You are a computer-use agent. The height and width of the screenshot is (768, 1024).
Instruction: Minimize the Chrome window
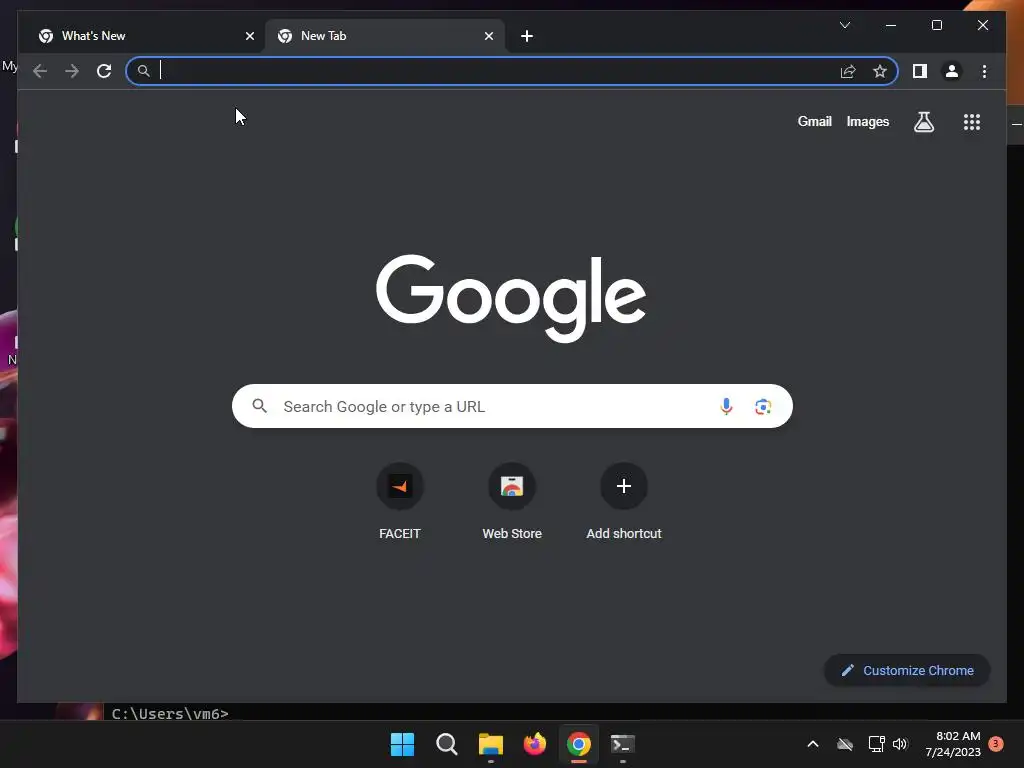point(891,25)
